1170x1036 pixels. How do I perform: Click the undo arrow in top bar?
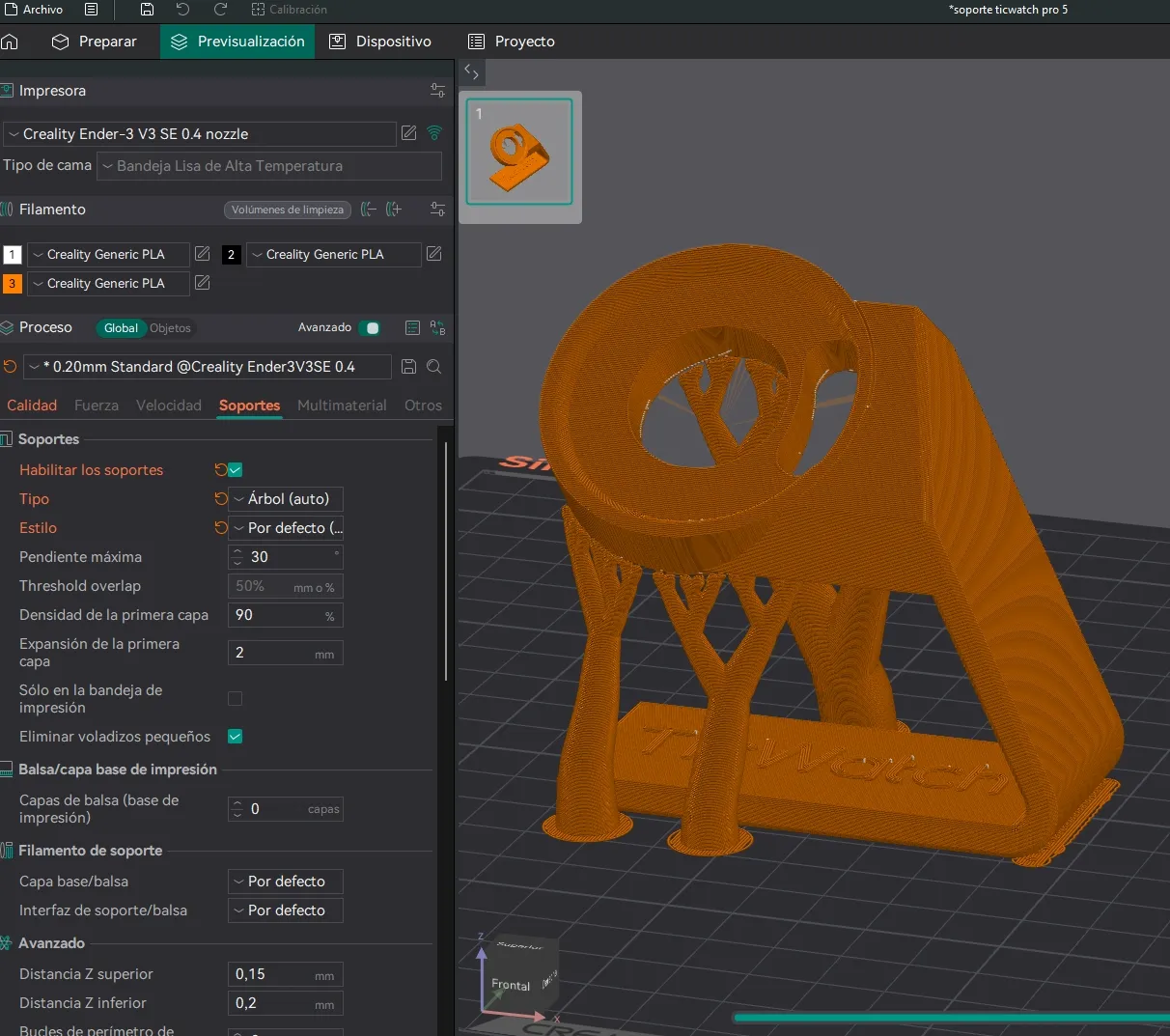[183, 10]
